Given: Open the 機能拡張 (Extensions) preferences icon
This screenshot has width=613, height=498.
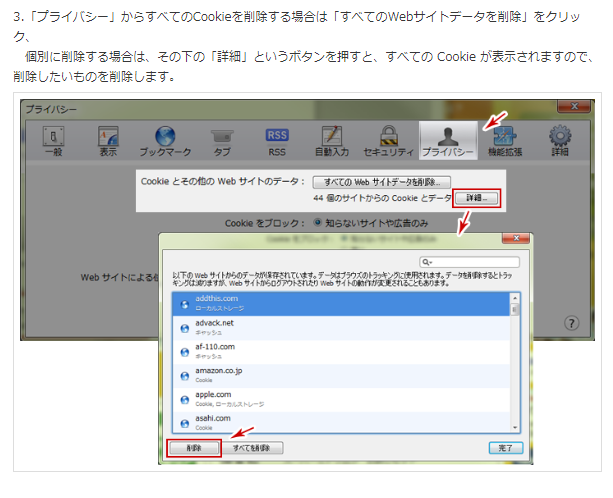Looking at the screenshot, I should click(x=504, y=139).
